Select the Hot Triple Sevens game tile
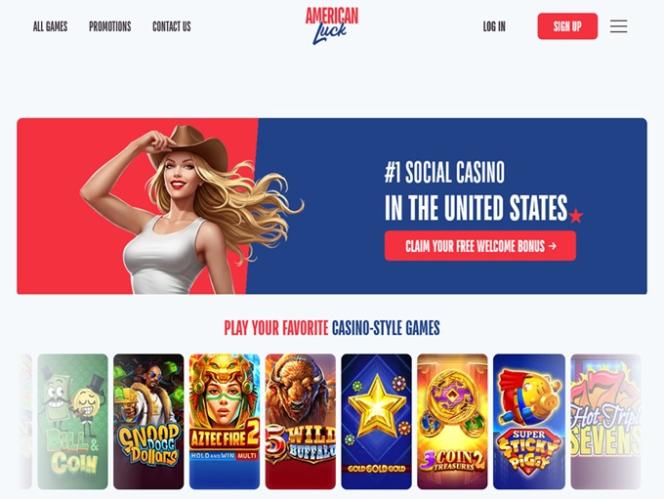The height and width of the screenshot is (499, 664). (x=606, y=421)
